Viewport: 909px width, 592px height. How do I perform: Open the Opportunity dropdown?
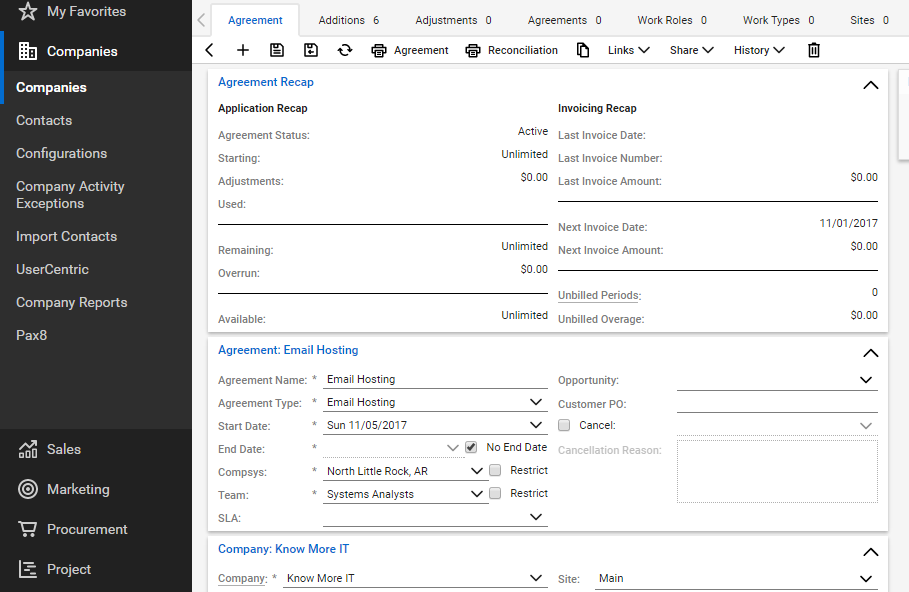tap(866, 380)
